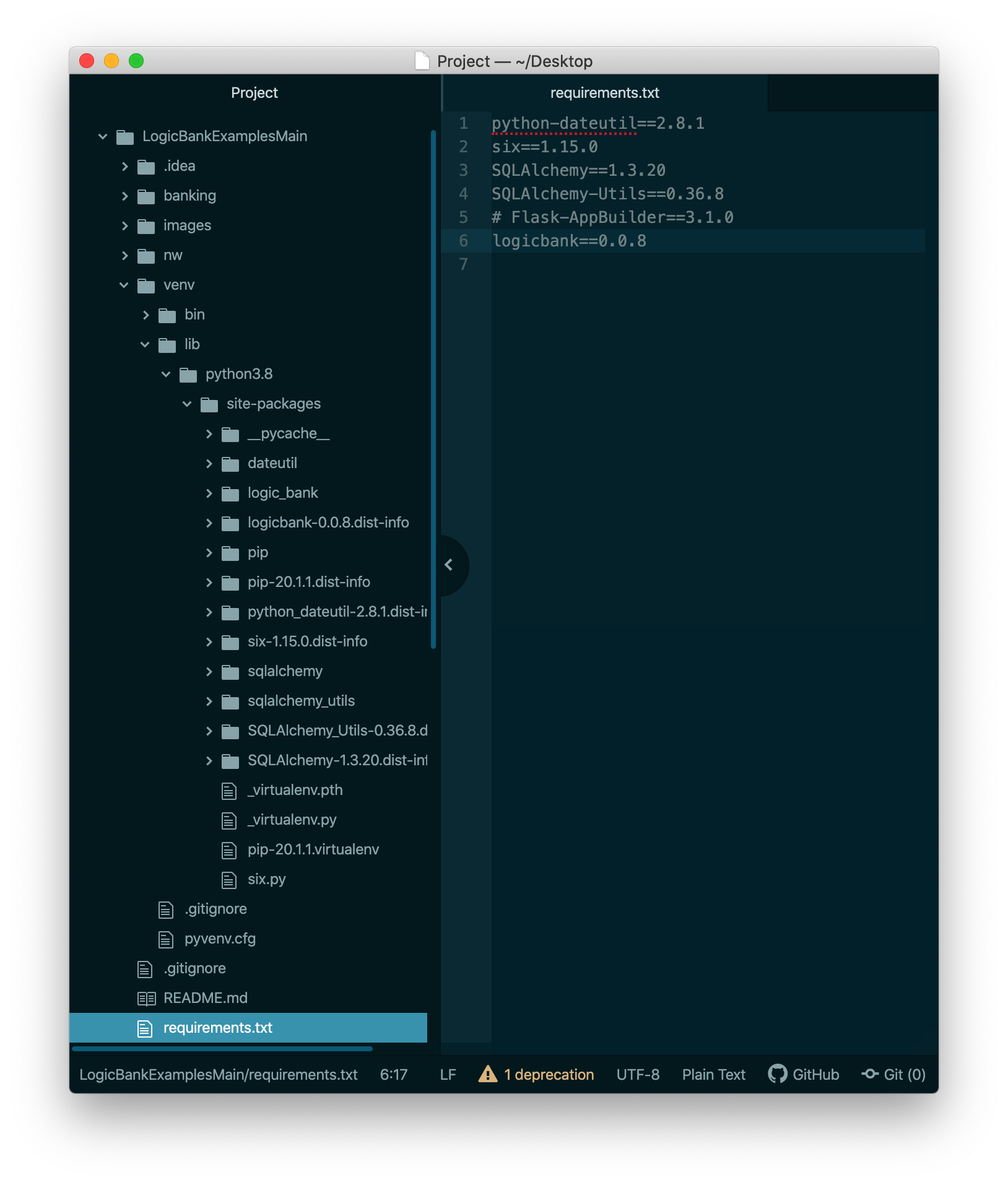Image resolution: width=1008 pixels, height=1185 pixels.
Task: Expand the bin folder chevron
Action: [x=146, y=315]
